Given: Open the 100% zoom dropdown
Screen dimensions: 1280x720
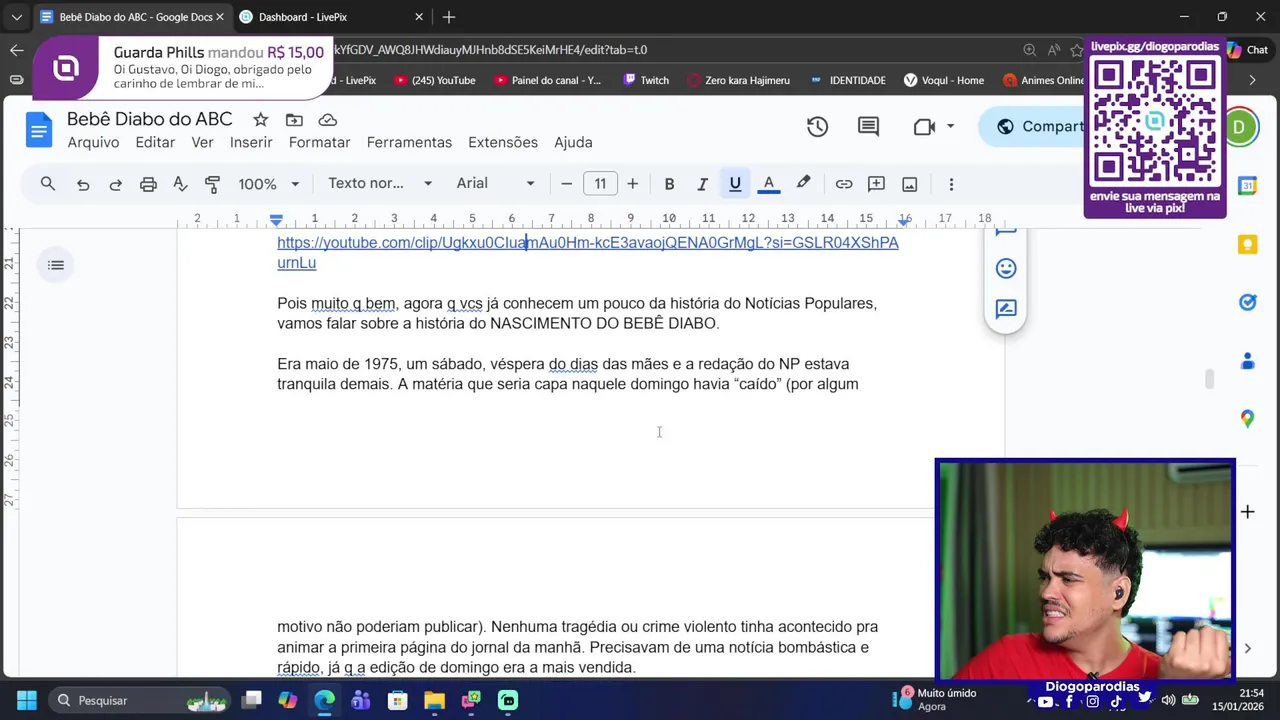Looking at the screenshot, I should tap(268, 184).
